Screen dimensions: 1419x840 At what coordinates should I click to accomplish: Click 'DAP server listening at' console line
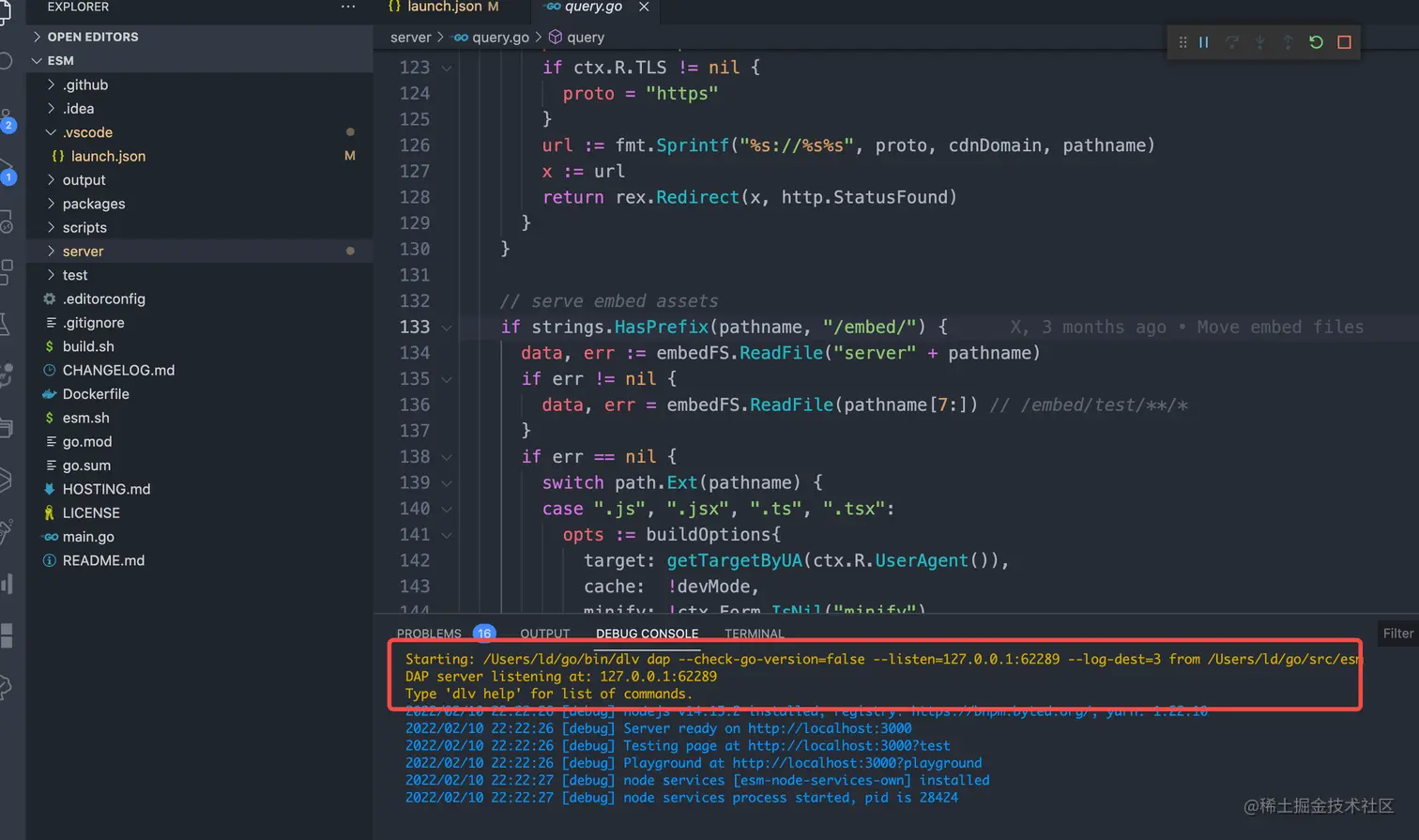[x=561, y=676]
